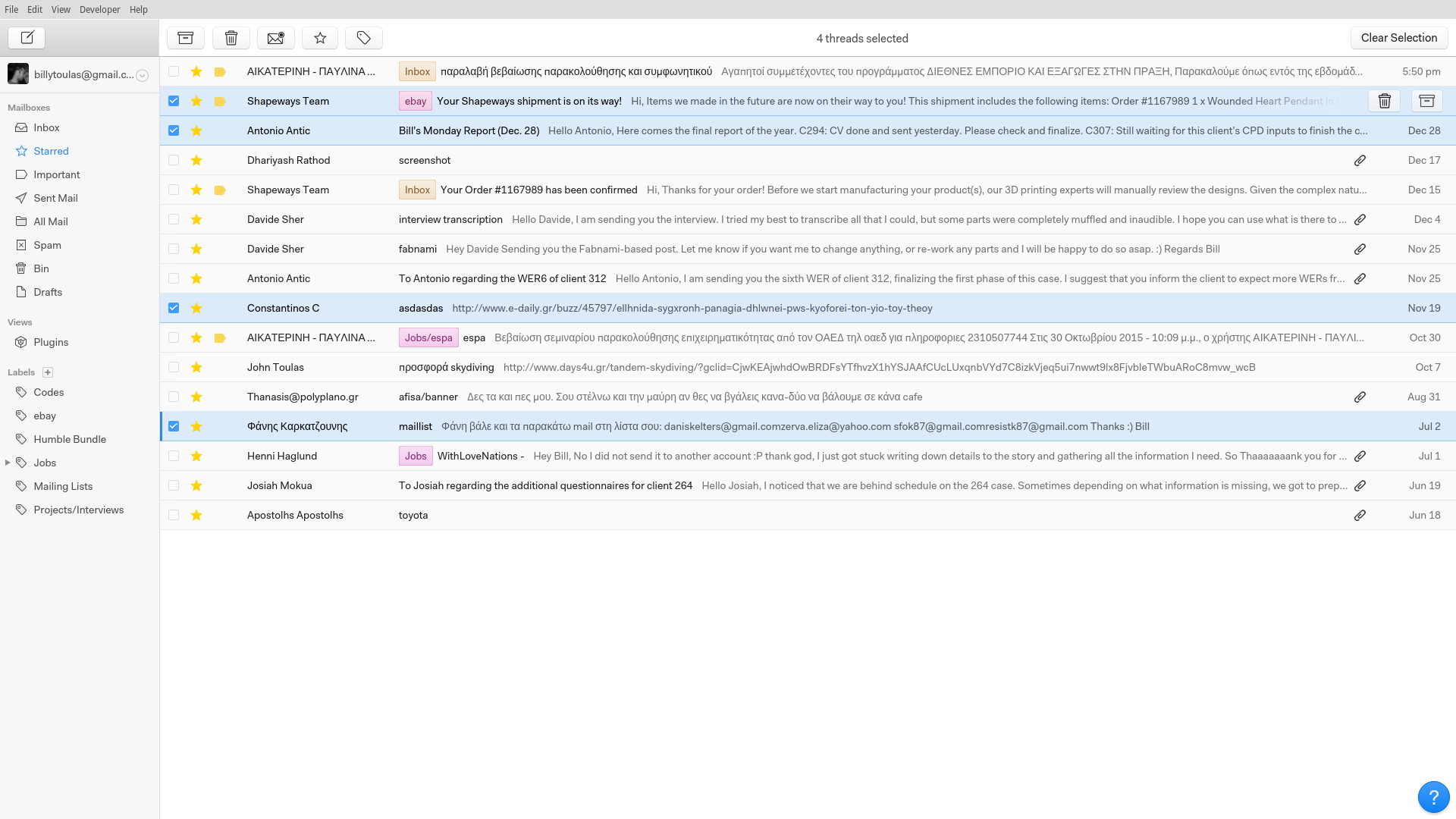Click the ebay tag on Shapeways shipment

click(416, 101)
